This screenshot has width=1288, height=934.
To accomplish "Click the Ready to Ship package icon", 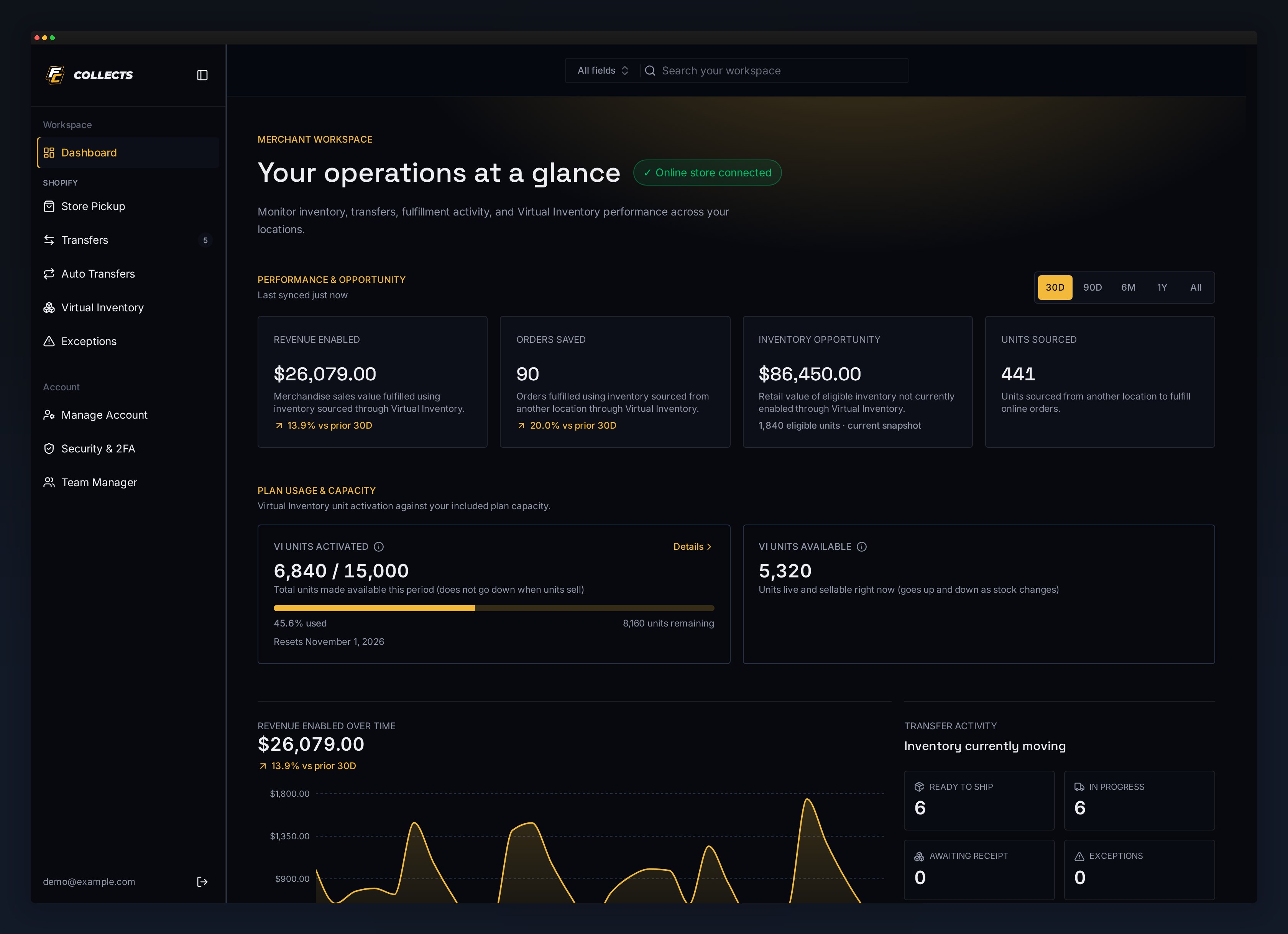I will [x=920, y=787].
